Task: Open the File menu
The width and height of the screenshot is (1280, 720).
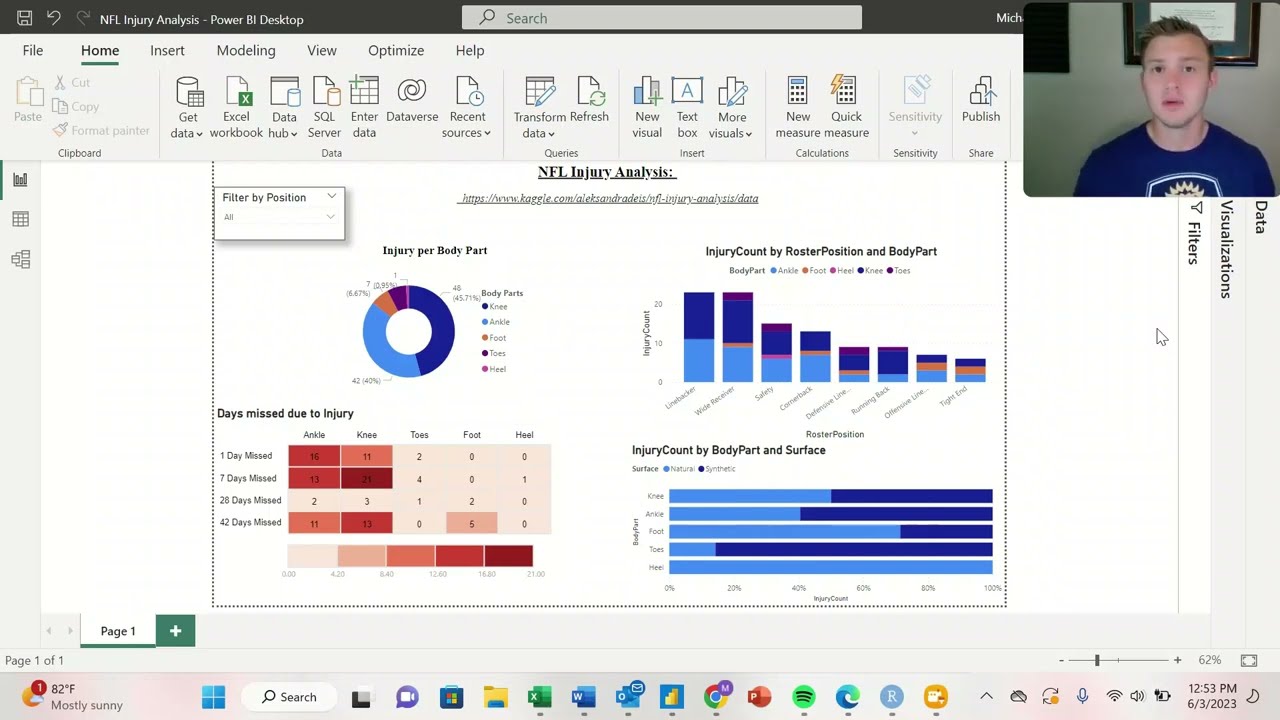Action: tap(33, 50)
